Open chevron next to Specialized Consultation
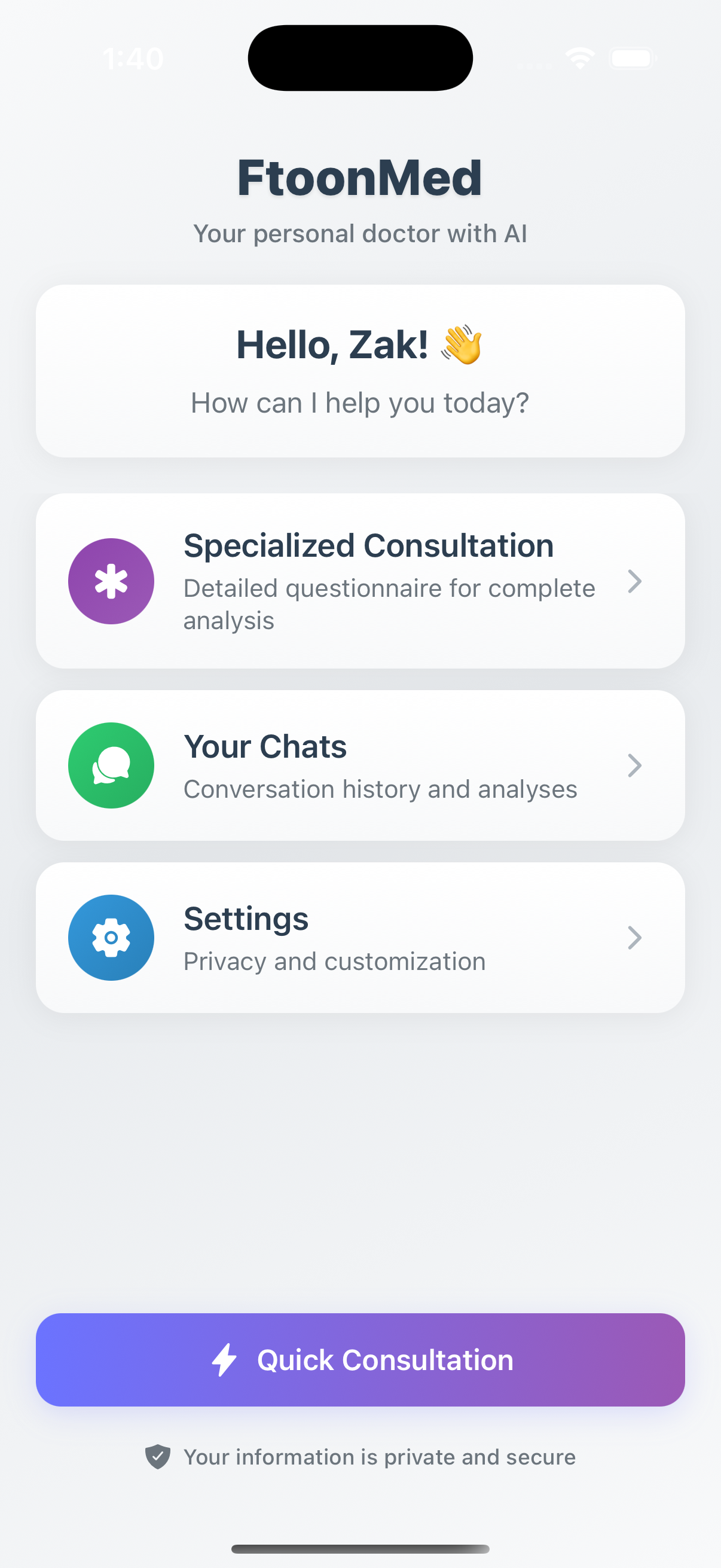Viewport: 721px width, 1568px height. pos(634,581)
